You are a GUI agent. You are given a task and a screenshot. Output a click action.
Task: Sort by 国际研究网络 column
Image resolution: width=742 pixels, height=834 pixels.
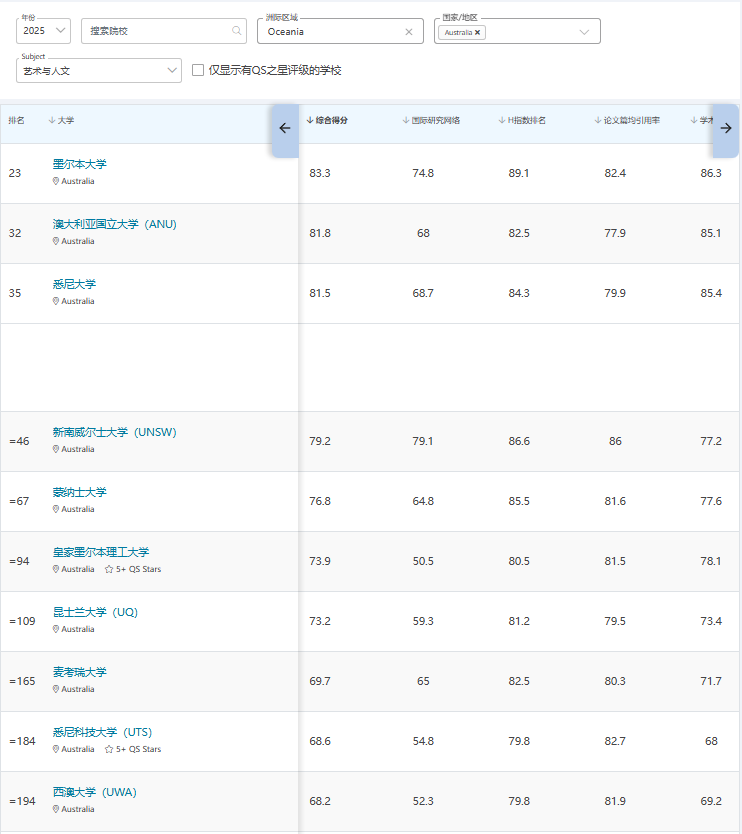[431, 121]
